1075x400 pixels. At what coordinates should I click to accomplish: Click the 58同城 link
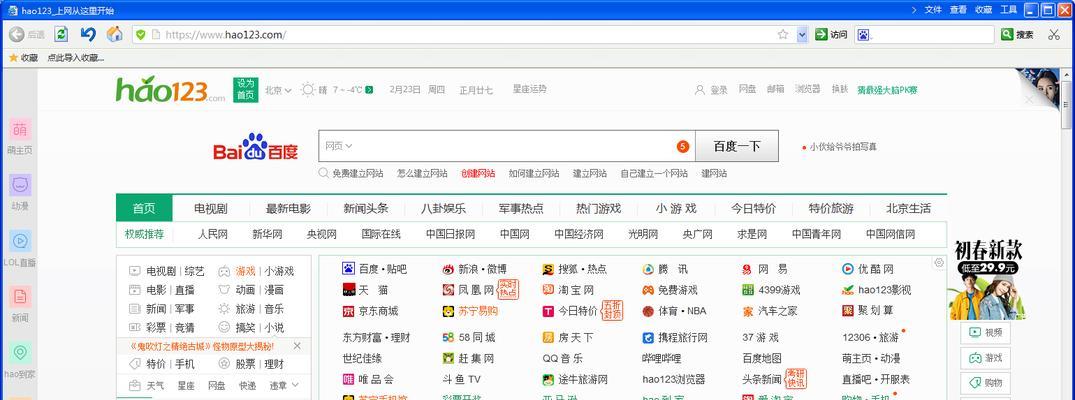click(x=476, y=338)
